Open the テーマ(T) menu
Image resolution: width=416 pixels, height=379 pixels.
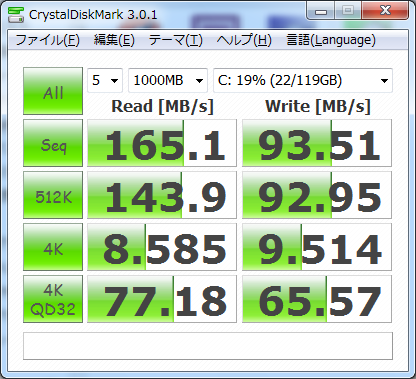point(175,40)
